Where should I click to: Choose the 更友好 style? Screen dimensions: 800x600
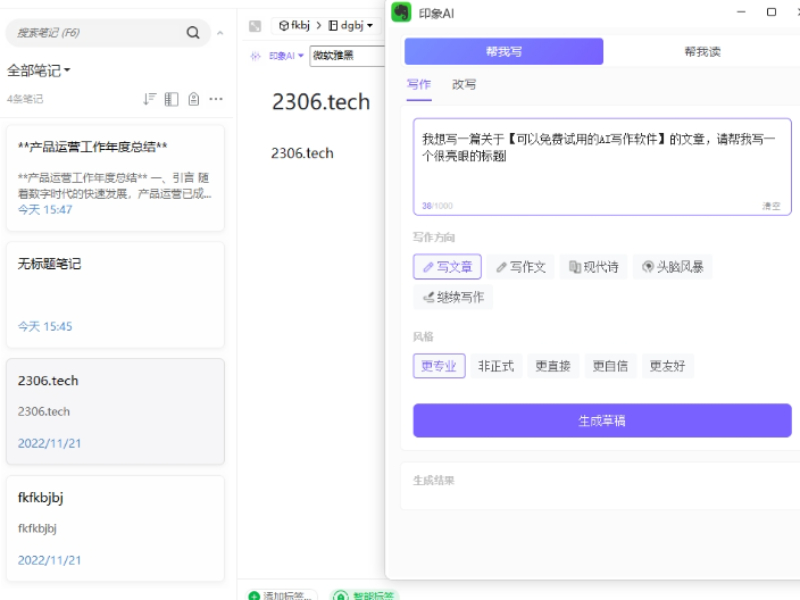tap(667, 366)
